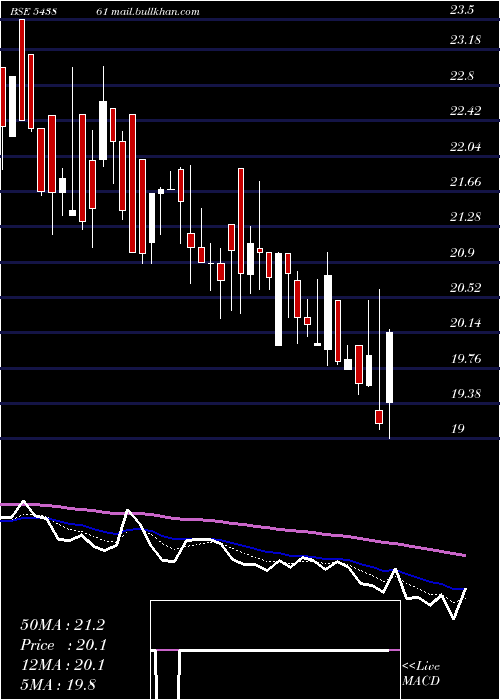Click the 23.5 price axis label
500x700 pixels.
tap(464, 11)
